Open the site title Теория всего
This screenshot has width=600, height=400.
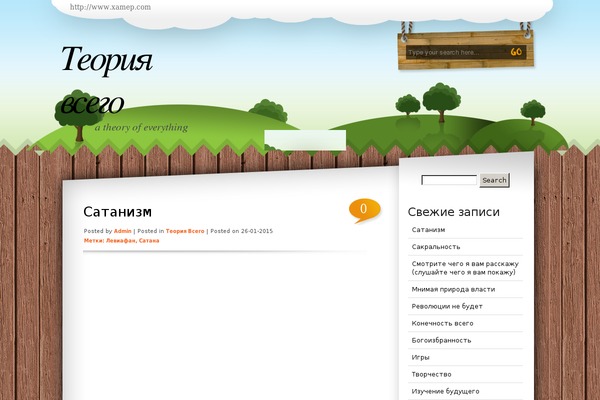(x=106, y=80)
